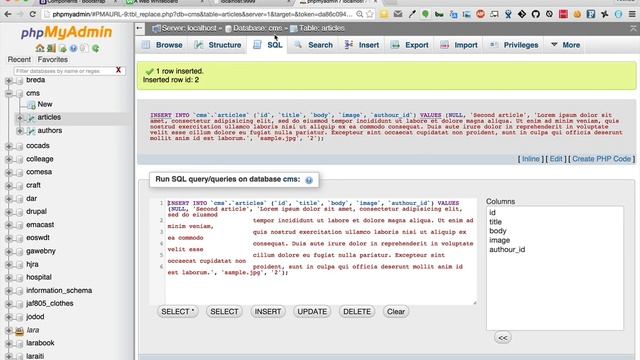Open the jaf805_clothes database in the tree
The height and width of the screenshot is (360, 640).
click(50, 304)
